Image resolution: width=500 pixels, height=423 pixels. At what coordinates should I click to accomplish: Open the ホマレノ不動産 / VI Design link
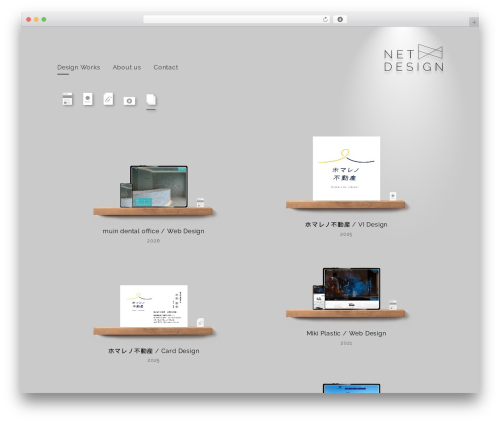coord(346,225)
